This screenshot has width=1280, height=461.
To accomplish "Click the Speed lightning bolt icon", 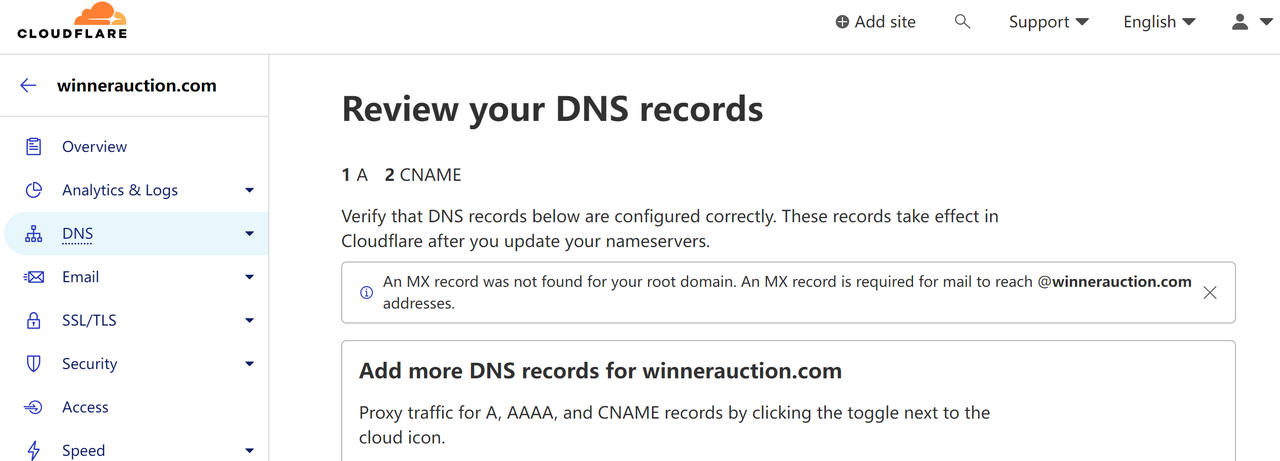I will [34, 451].
